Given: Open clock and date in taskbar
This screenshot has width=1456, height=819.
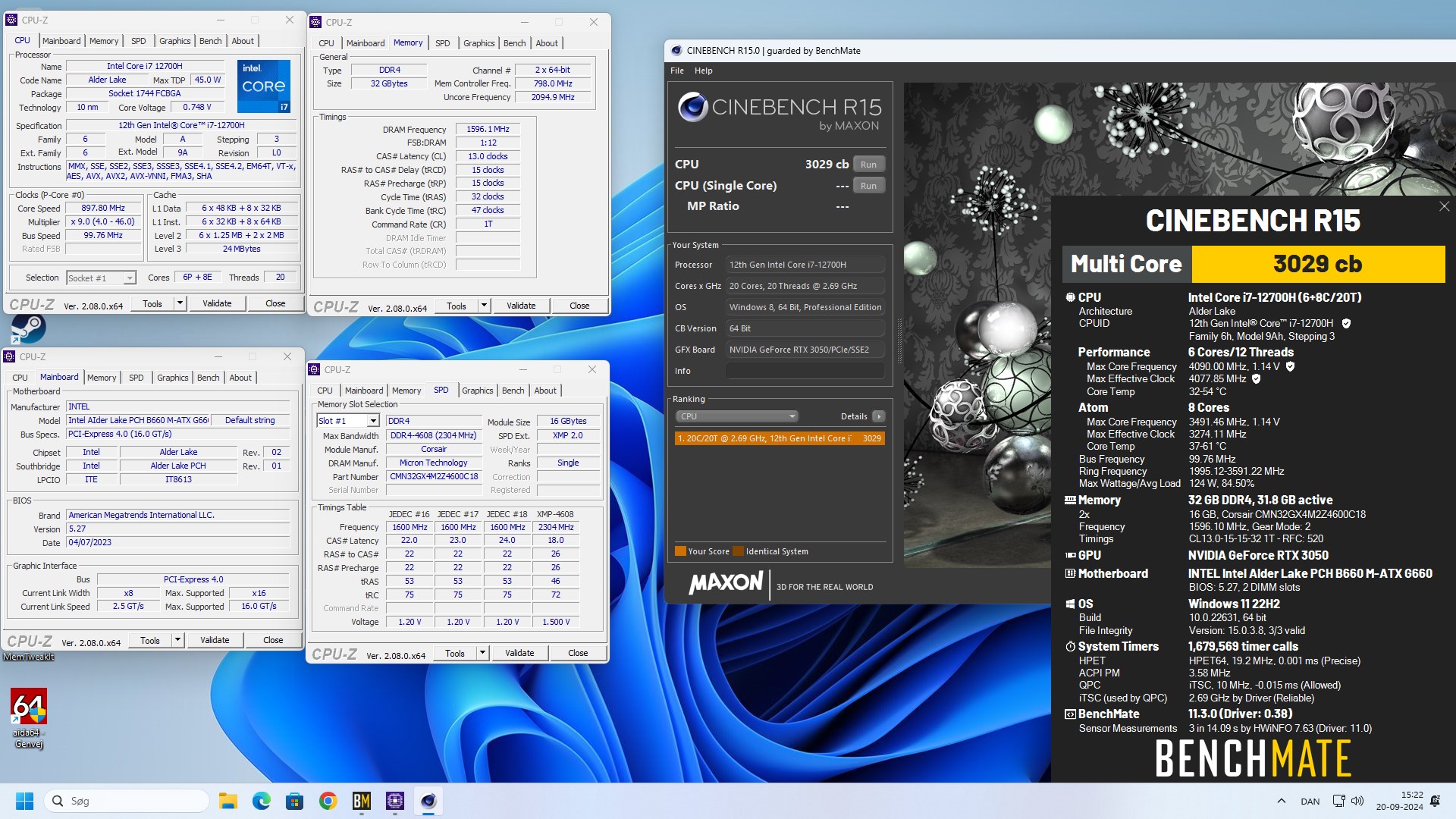Looking at the screenshot, I should tap(1400, 801).
